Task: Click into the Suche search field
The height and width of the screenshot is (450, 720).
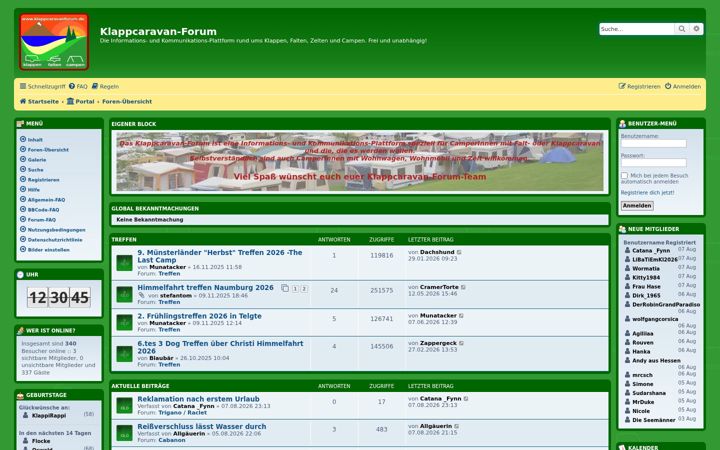Action: pyautogui.click(x=637, y=29)
